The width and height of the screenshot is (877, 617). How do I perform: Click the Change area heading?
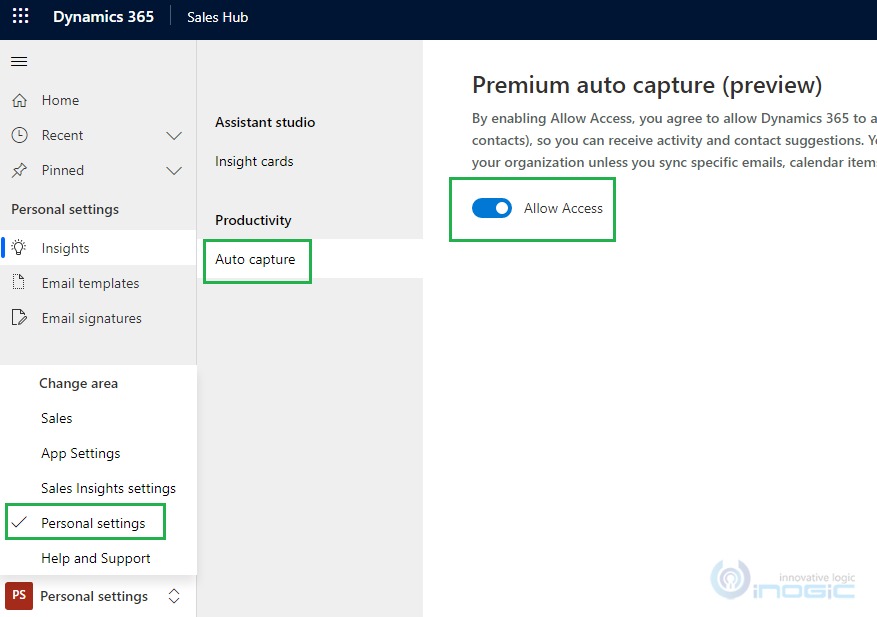[78, 383]
